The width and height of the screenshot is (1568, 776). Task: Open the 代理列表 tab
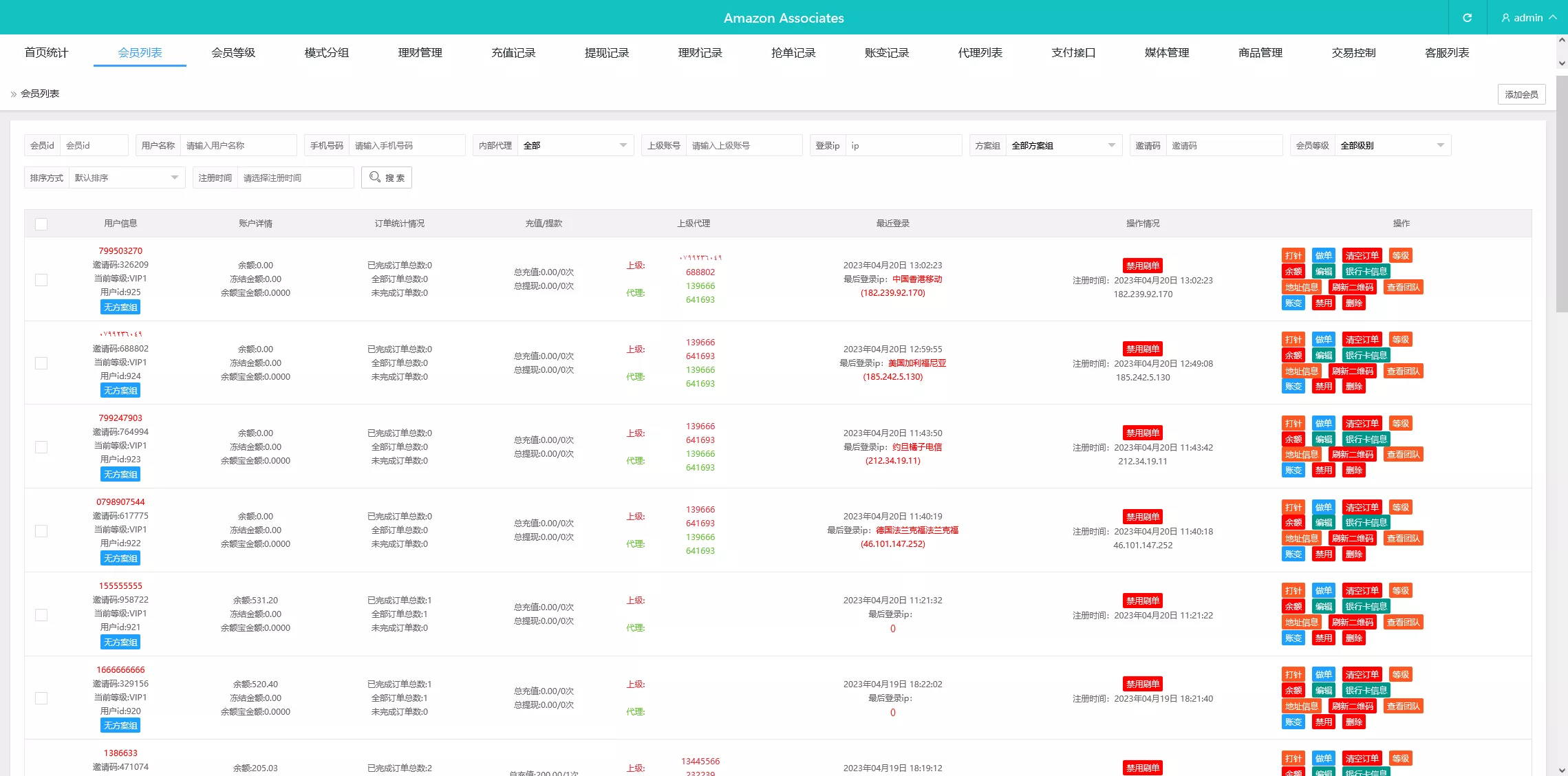(980, 52)
